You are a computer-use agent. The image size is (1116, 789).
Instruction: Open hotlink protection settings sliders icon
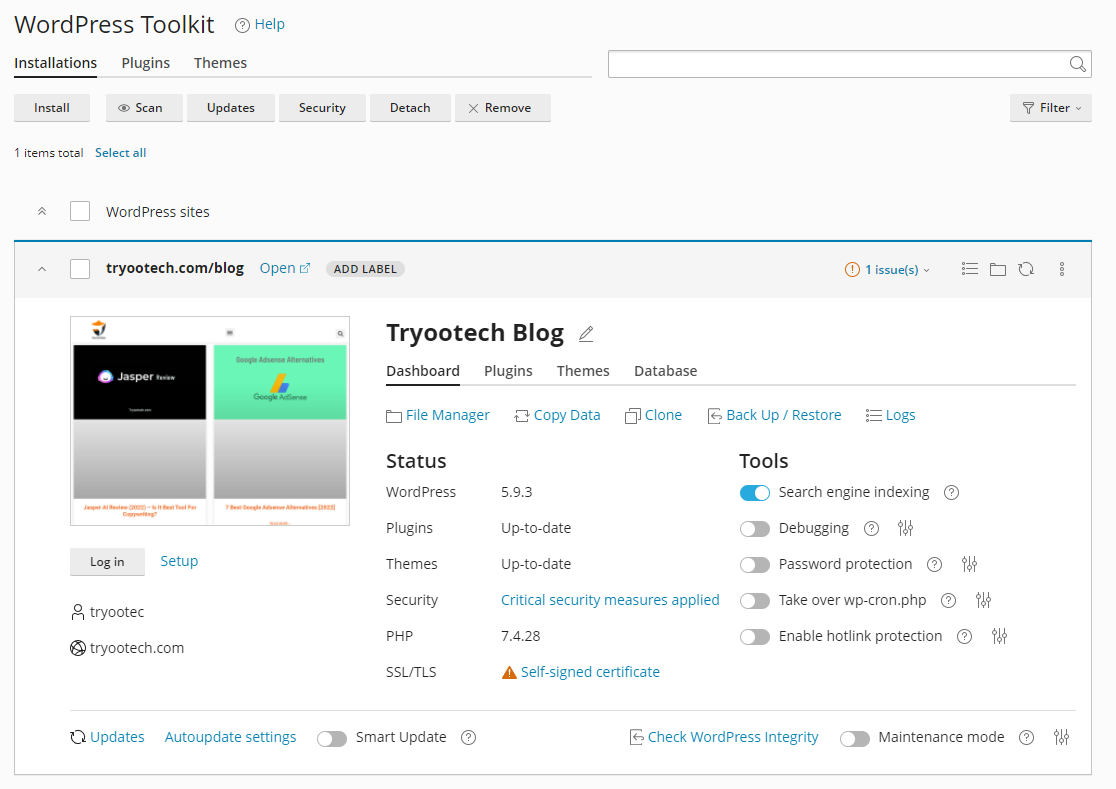point(999,636)
